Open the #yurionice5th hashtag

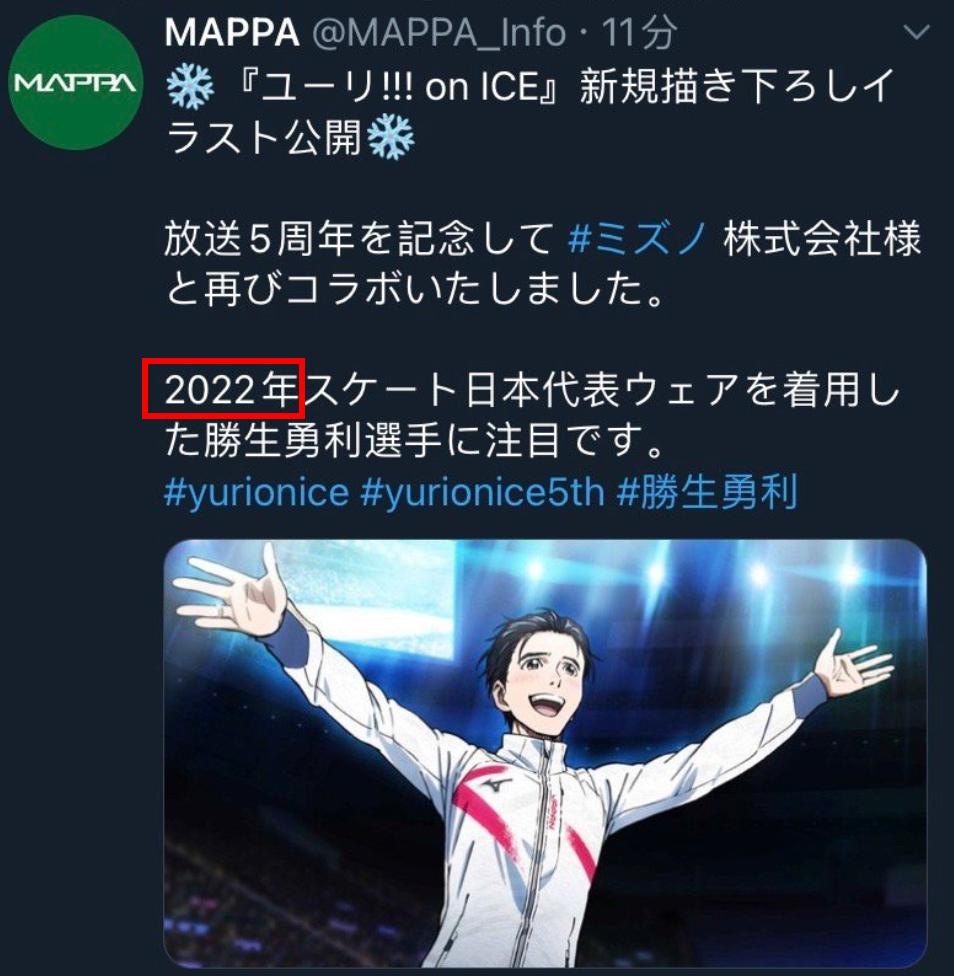point(483,492)
